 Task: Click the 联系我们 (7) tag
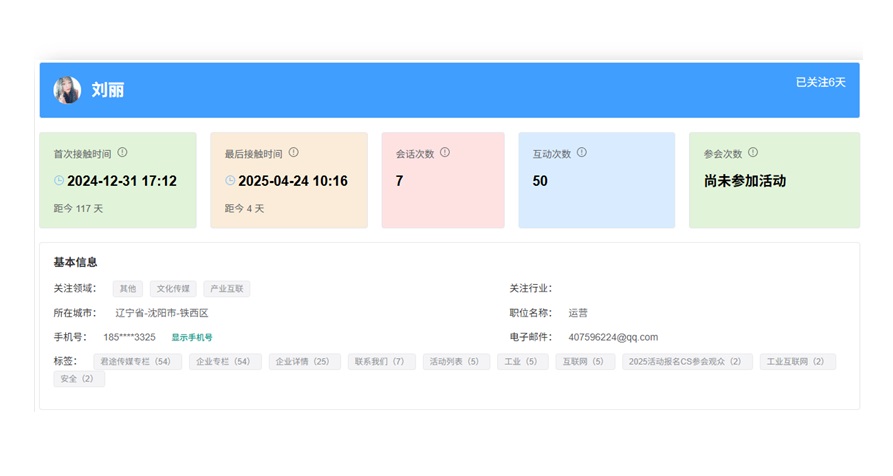click(x=382, y=362)
